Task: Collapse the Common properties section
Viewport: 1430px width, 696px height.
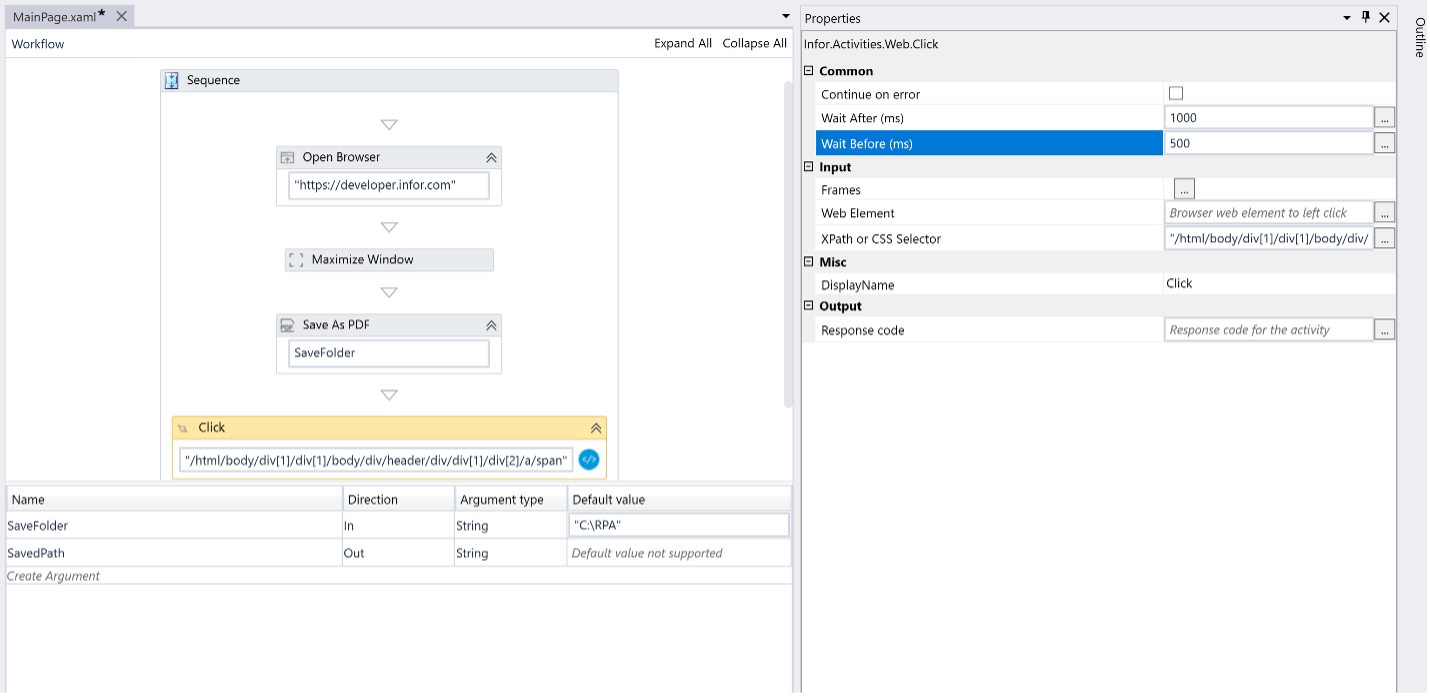Action: click(809, 71)
